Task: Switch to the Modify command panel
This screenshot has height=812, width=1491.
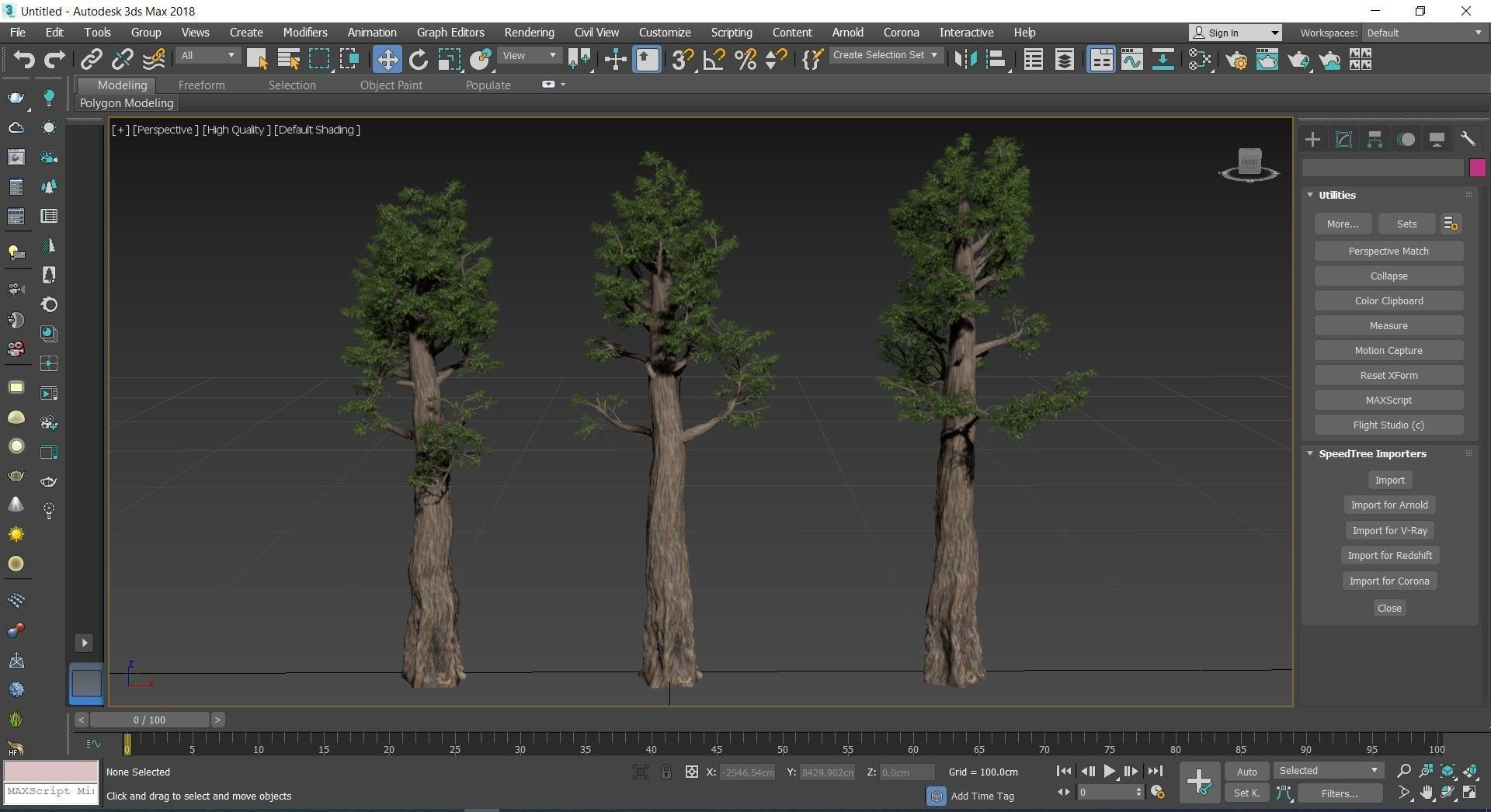Action: pyautogui.click(x=1343, y=139)
